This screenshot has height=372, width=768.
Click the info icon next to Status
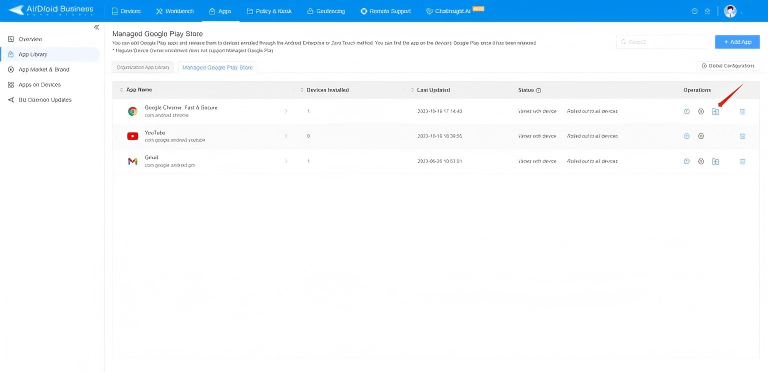(538, 91)
